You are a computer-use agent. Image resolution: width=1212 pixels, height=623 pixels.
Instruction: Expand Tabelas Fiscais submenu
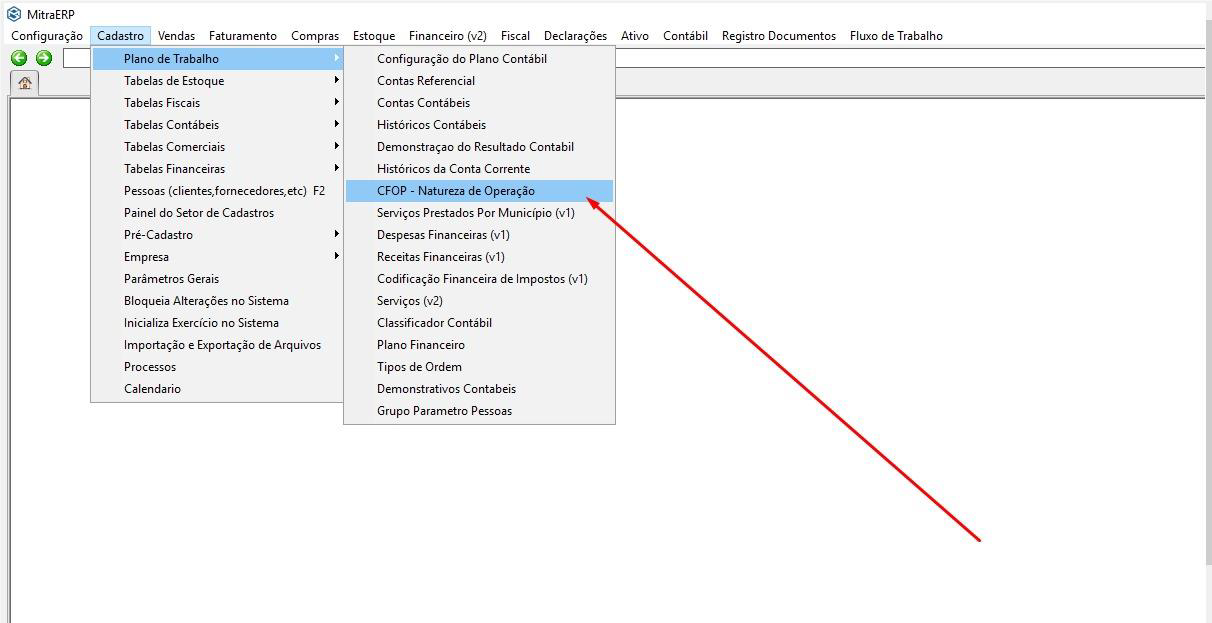coord(162,103)
